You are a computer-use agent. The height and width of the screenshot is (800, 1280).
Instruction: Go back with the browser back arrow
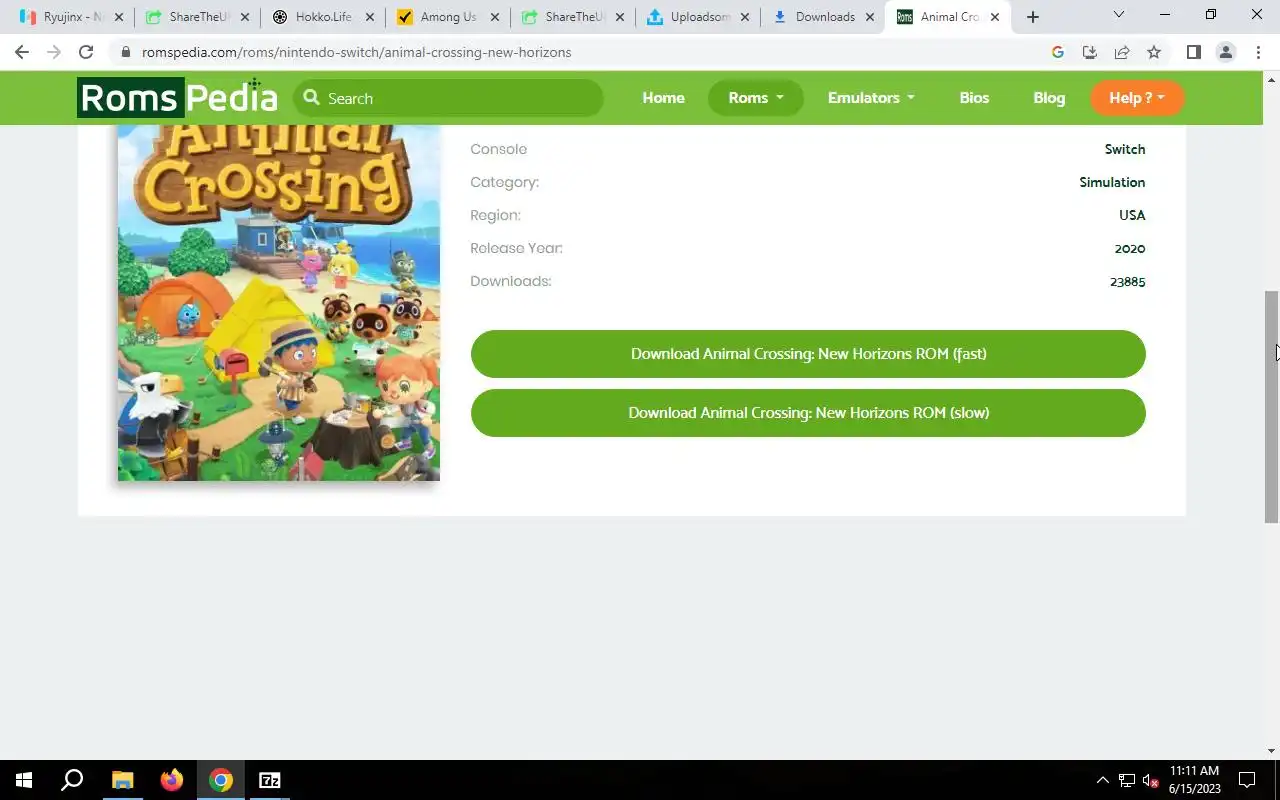pyautogui.click(x=22, y=52)
